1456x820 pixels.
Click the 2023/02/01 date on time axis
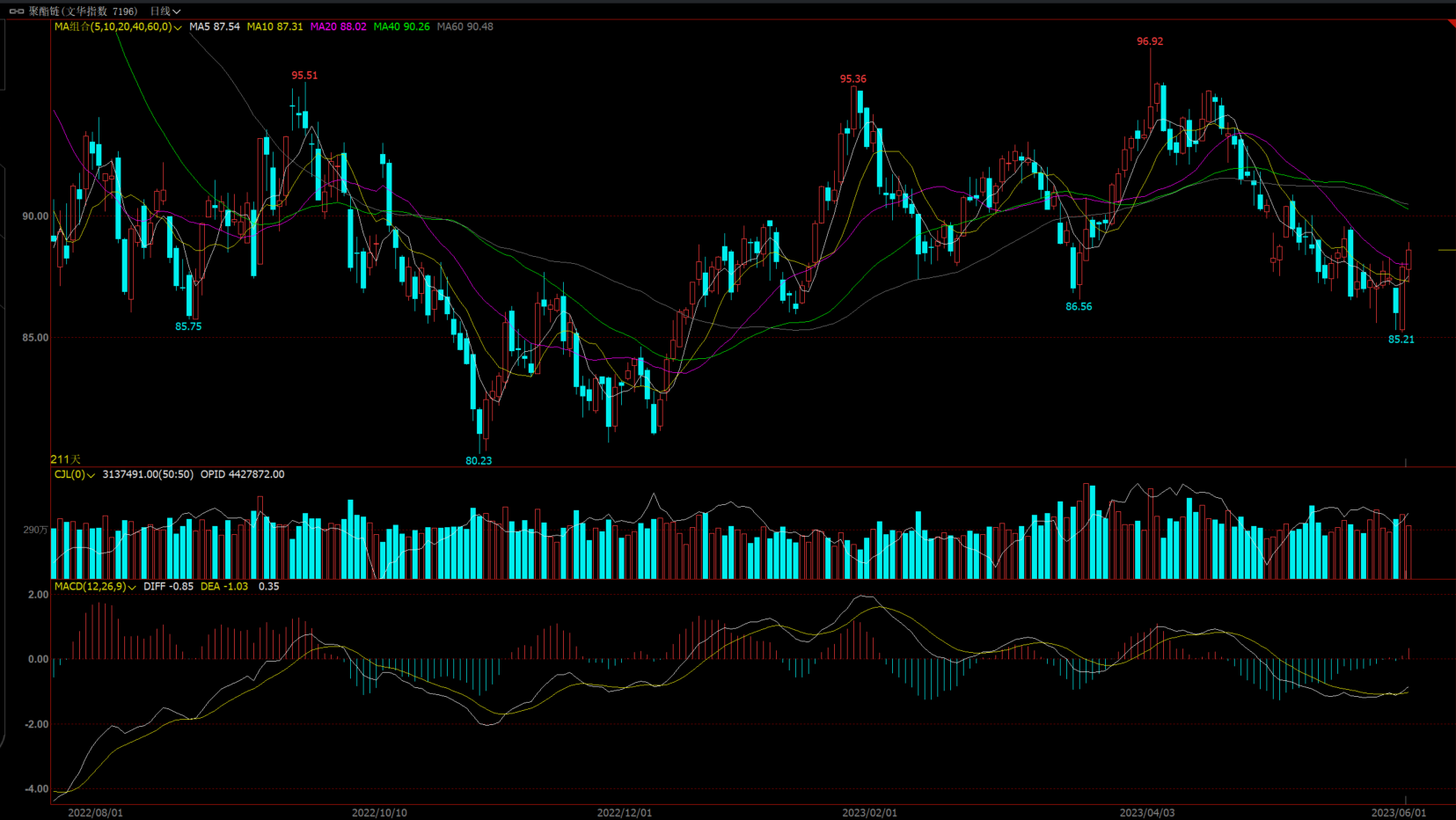[x=870, y=813]
